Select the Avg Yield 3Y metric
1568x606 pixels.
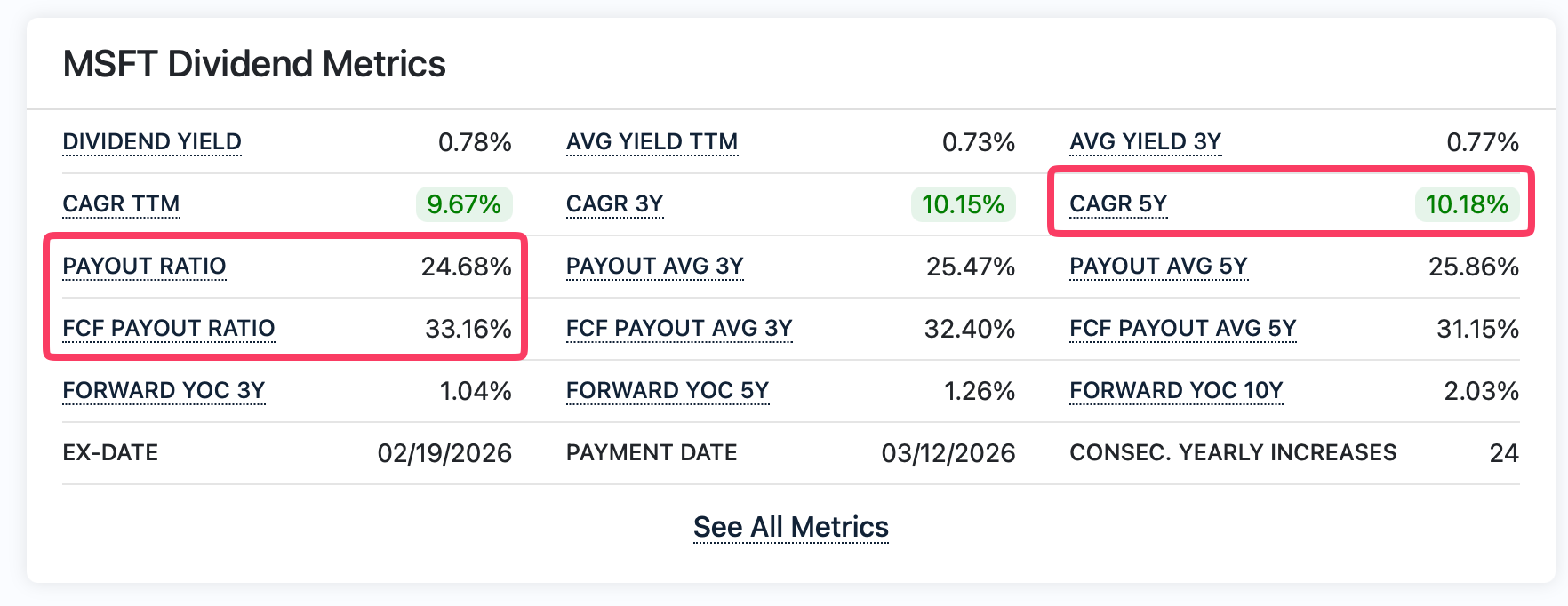(1145, 141)
